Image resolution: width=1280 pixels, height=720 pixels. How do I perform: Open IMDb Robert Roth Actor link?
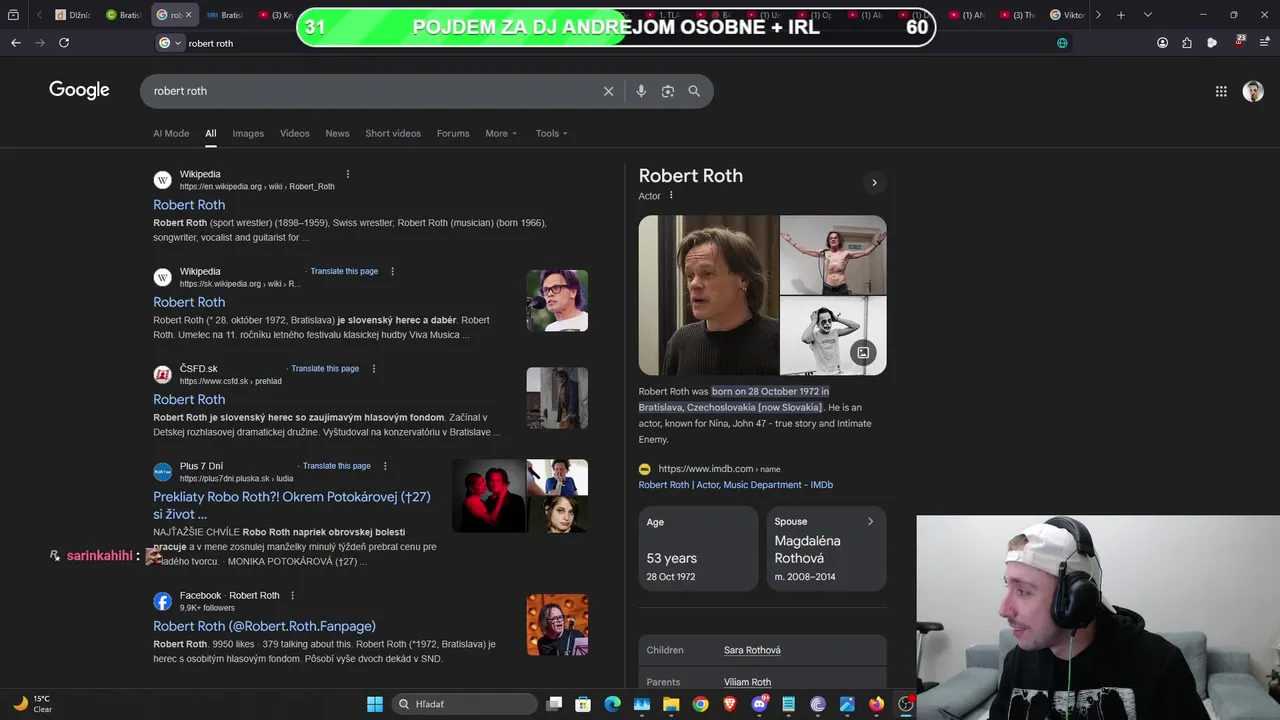click(736, 485)
